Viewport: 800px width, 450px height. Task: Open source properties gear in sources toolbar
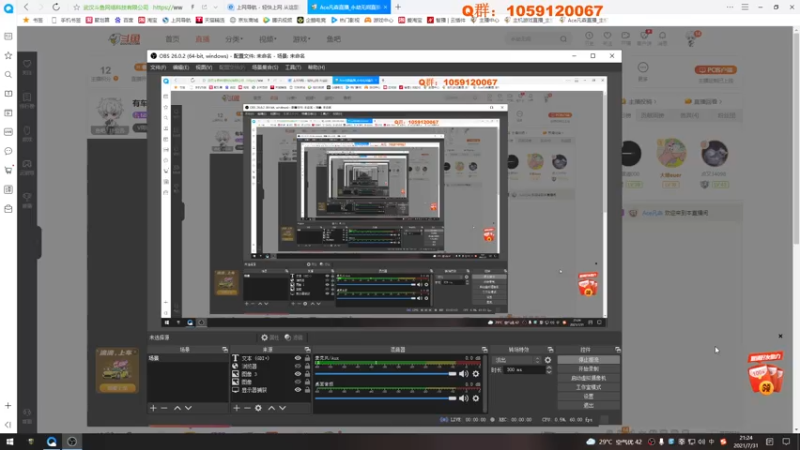click(258, 408)
